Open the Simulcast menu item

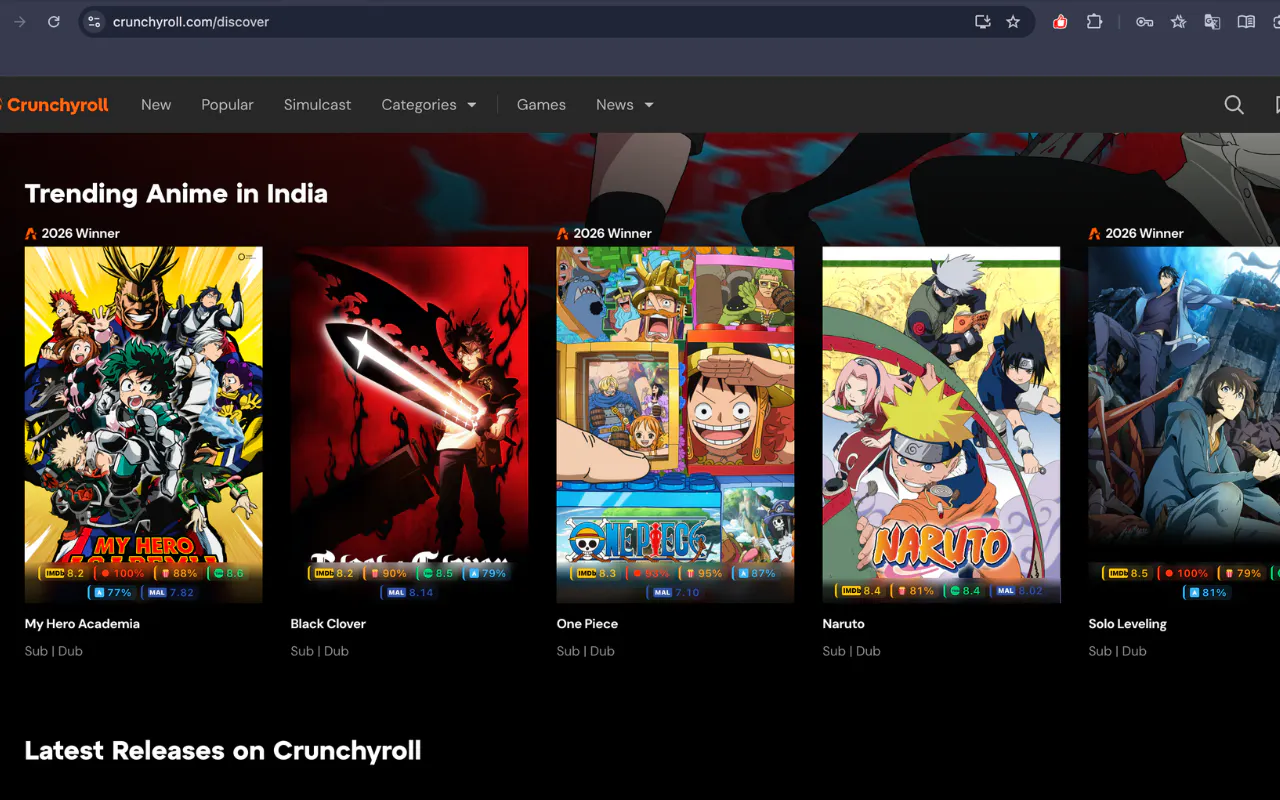pyautogui.click(x=317, y=105)
